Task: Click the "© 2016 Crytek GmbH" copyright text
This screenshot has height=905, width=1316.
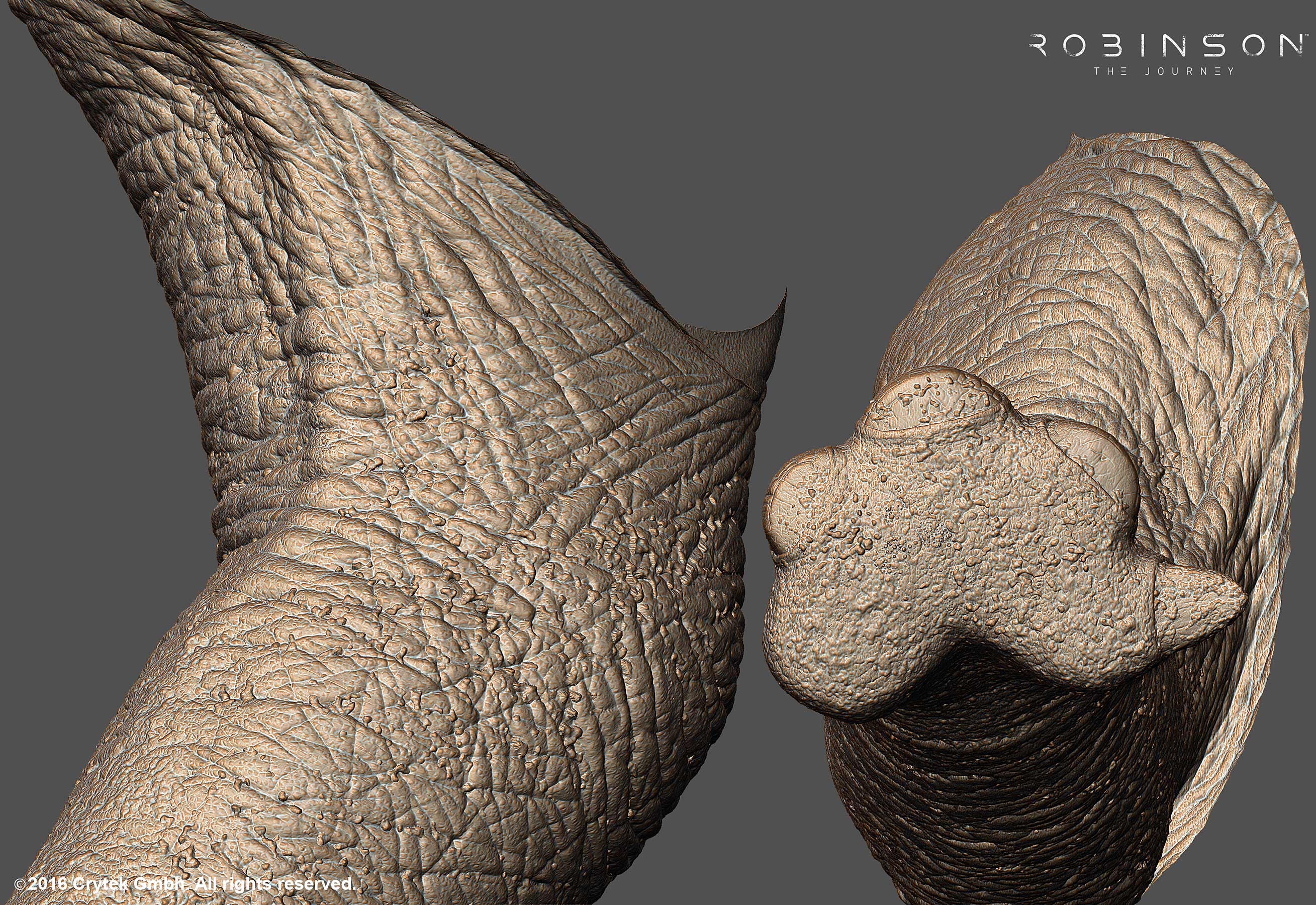Action: click(x=101, y=883)
